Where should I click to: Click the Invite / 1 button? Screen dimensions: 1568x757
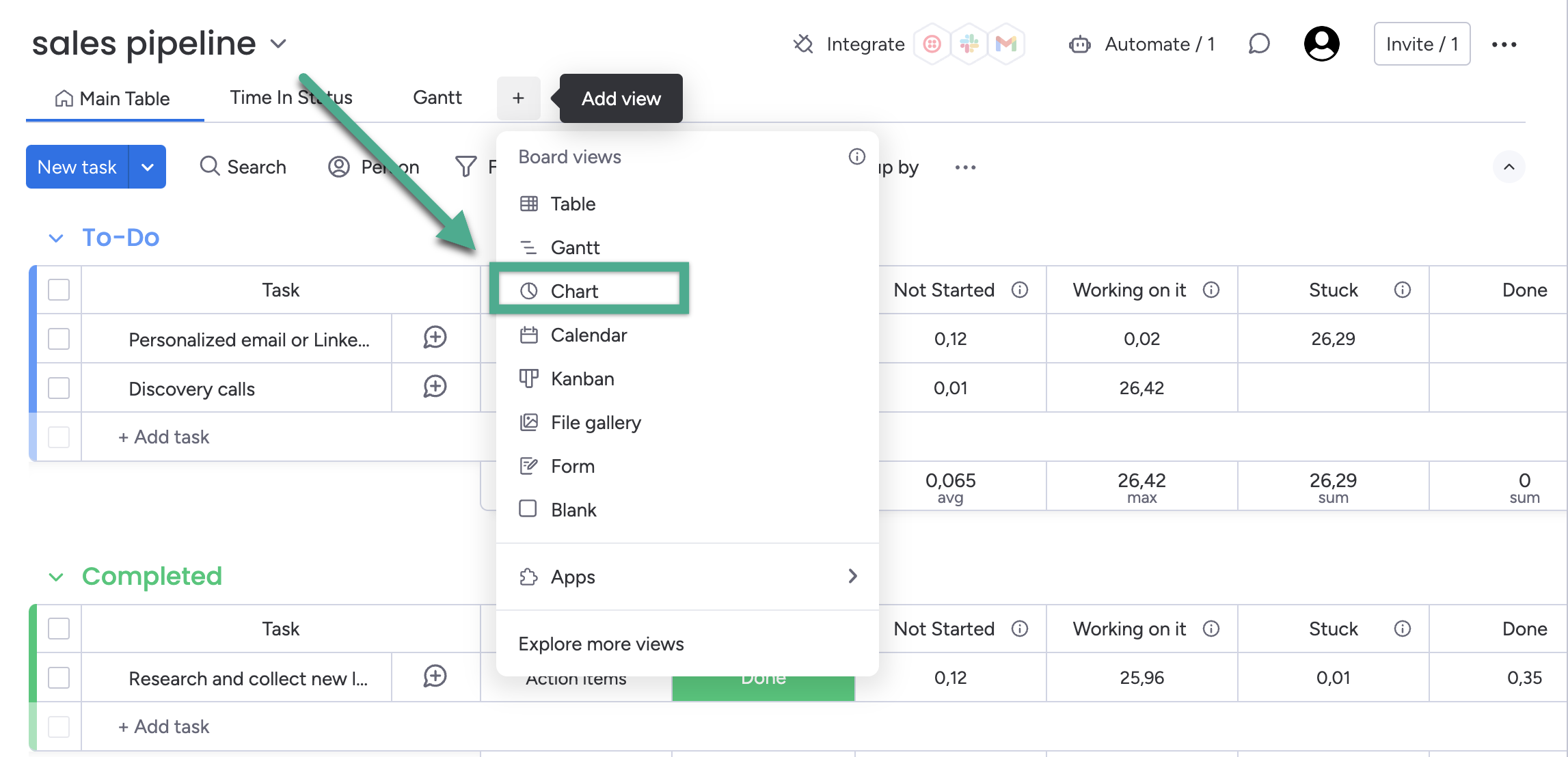1422,44
